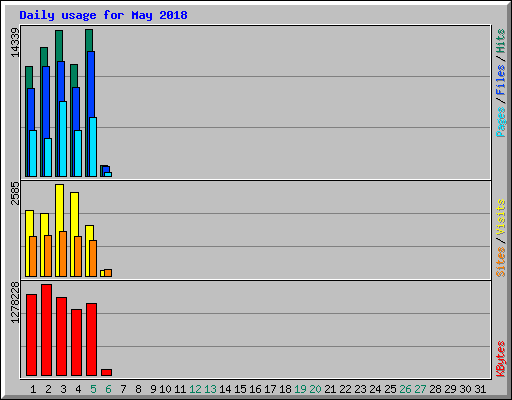The height and width of the screenshot is (400, 512).
Task: Select the cyan pages bar for day 3
Action: [x=63, y=139]
